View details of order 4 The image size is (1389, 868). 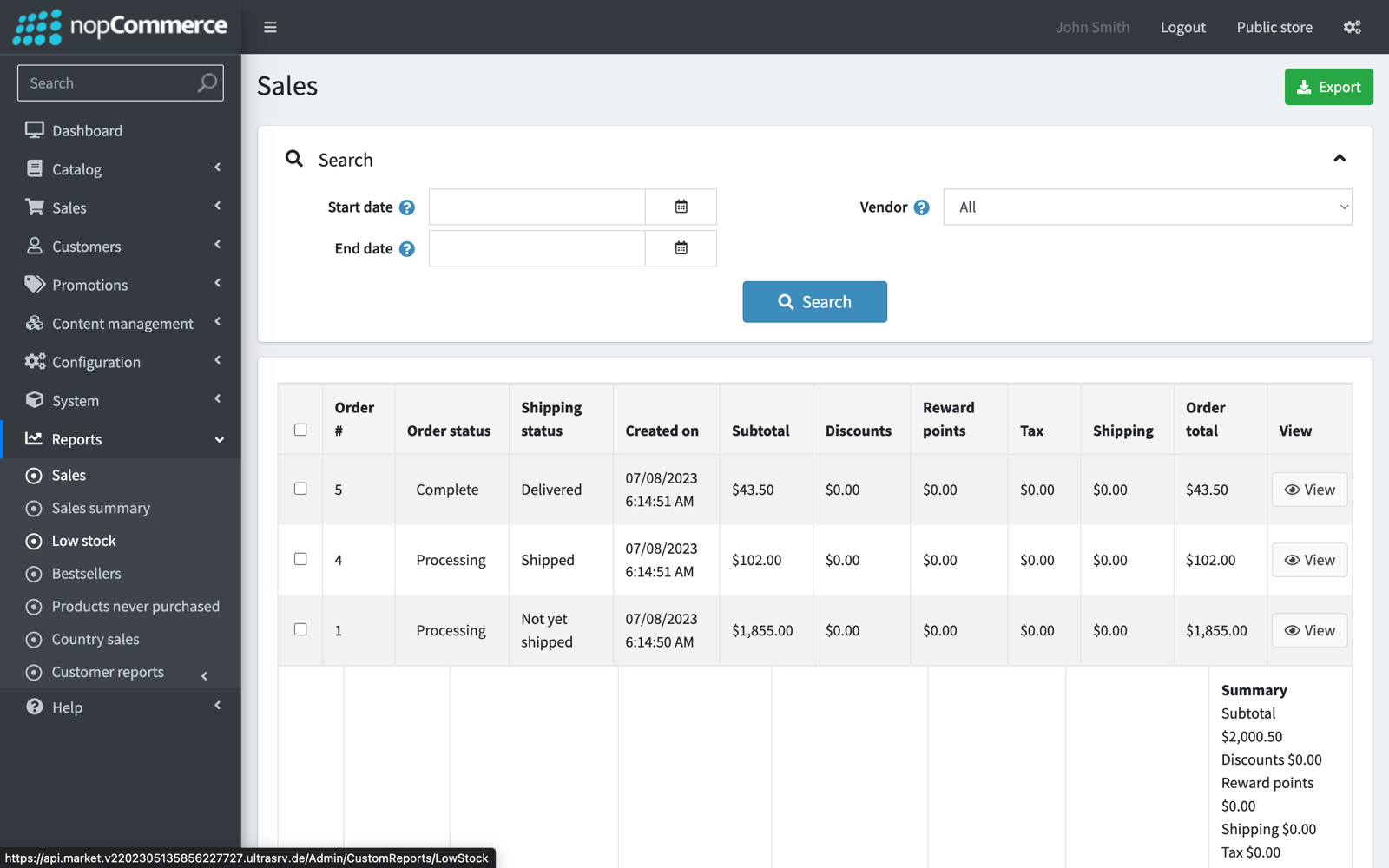coord(1309,560)
